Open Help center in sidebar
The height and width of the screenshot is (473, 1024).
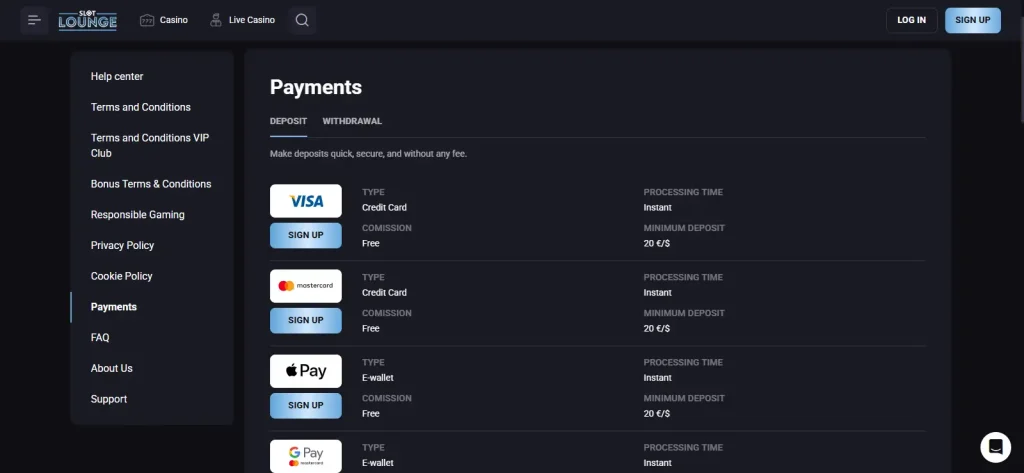[x=117, y=76]
